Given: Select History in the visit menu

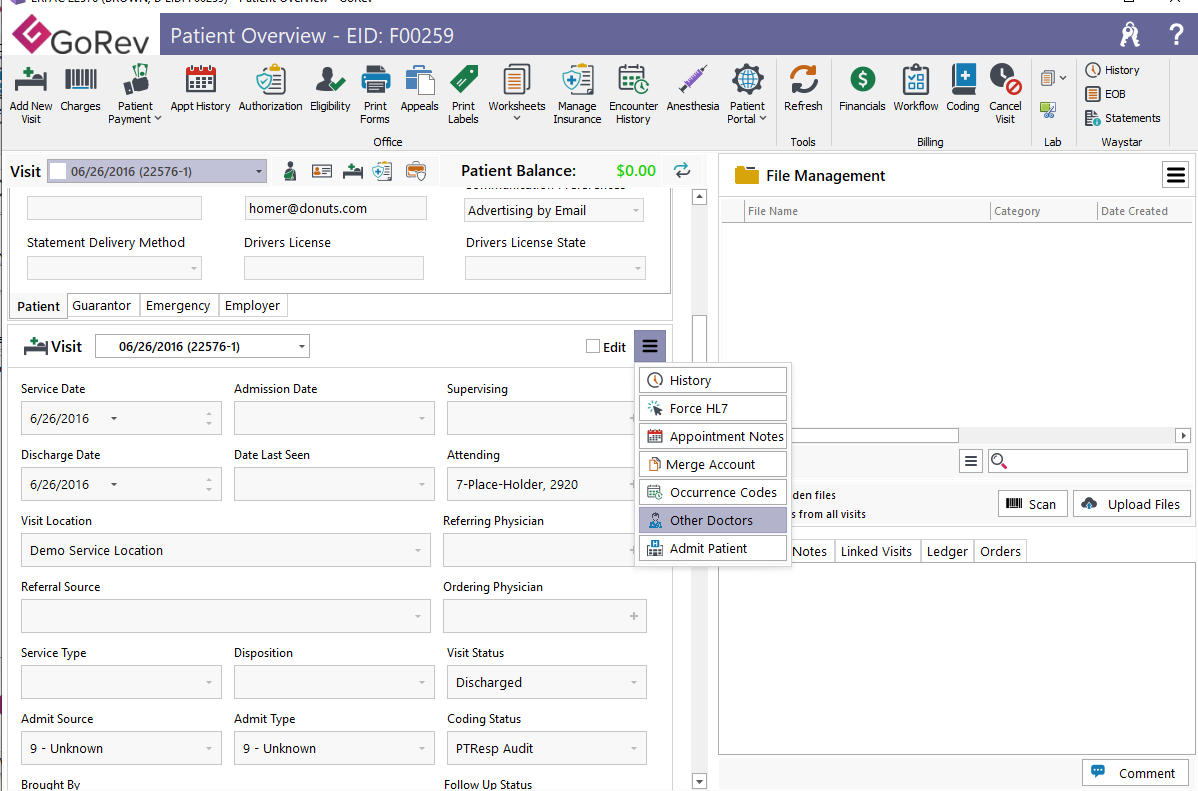Looking at the screenshot, I should [x=712, y=381].
